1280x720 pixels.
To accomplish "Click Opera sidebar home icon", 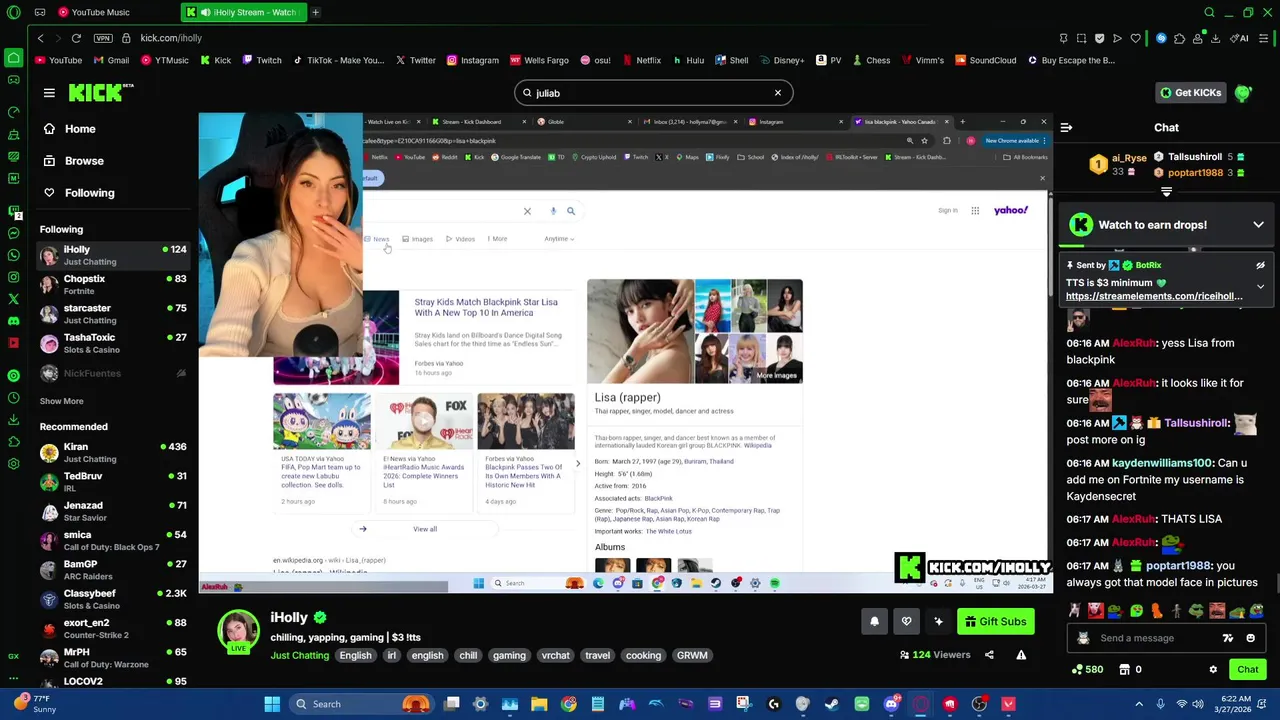I will tap(13, 58).
